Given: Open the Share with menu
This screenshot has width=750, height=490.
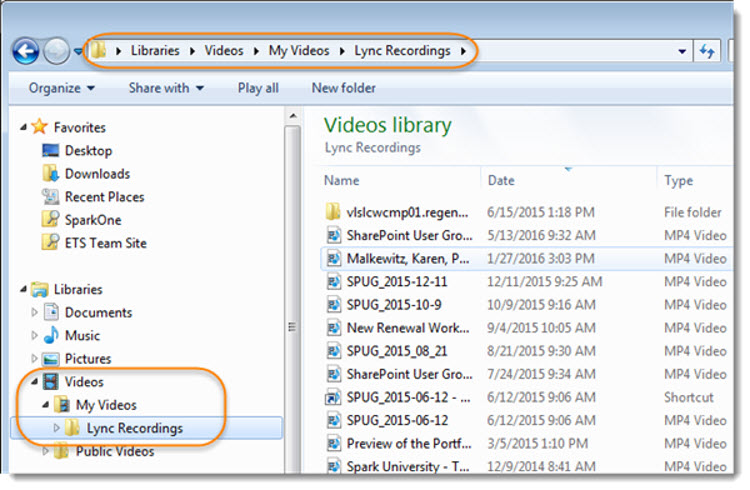Looking at the screenshot, I should click(166, 88).
